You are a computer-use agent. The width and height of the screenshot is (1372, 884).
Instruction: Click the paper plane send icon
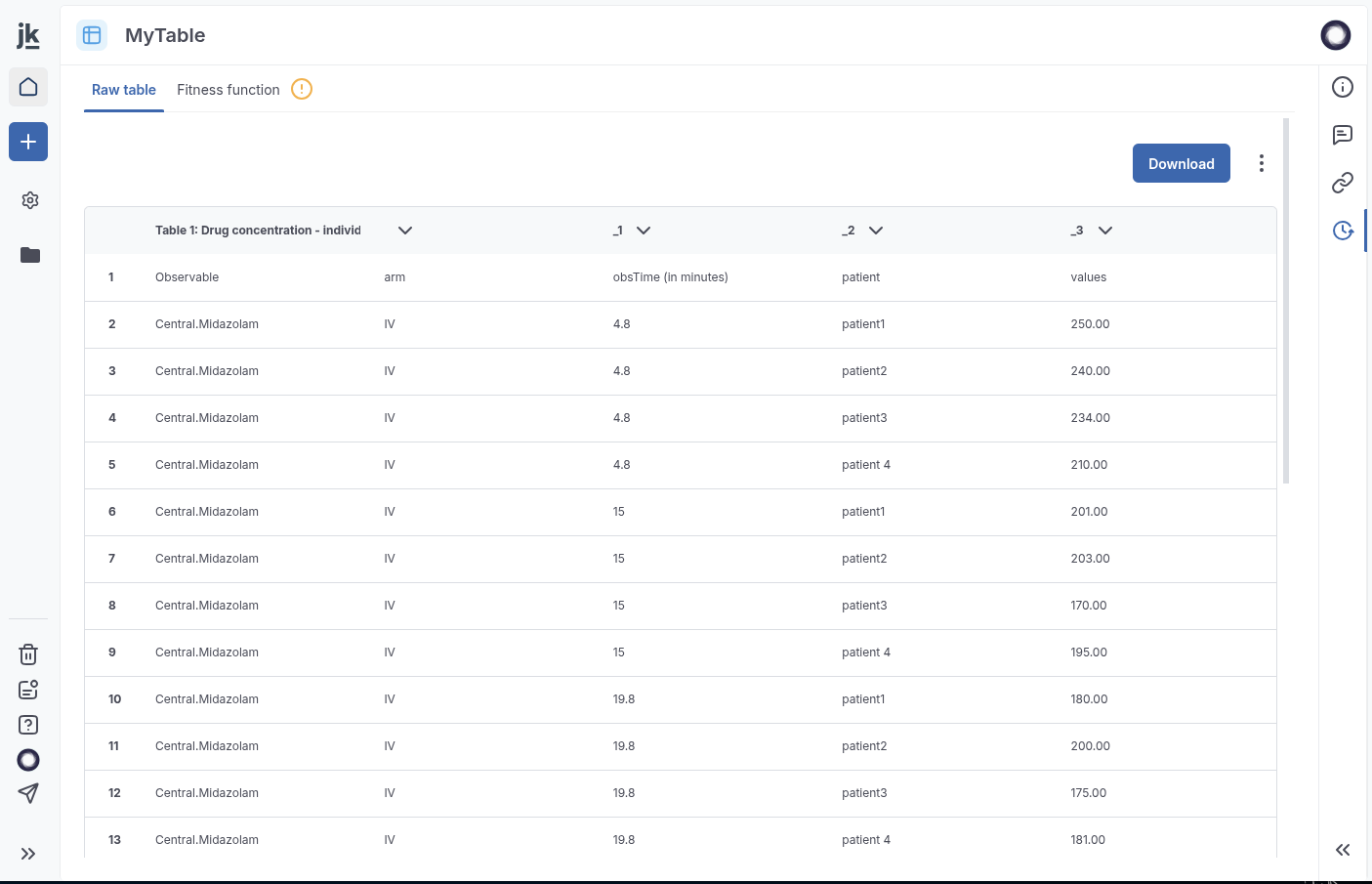click(x=28, y=793)
